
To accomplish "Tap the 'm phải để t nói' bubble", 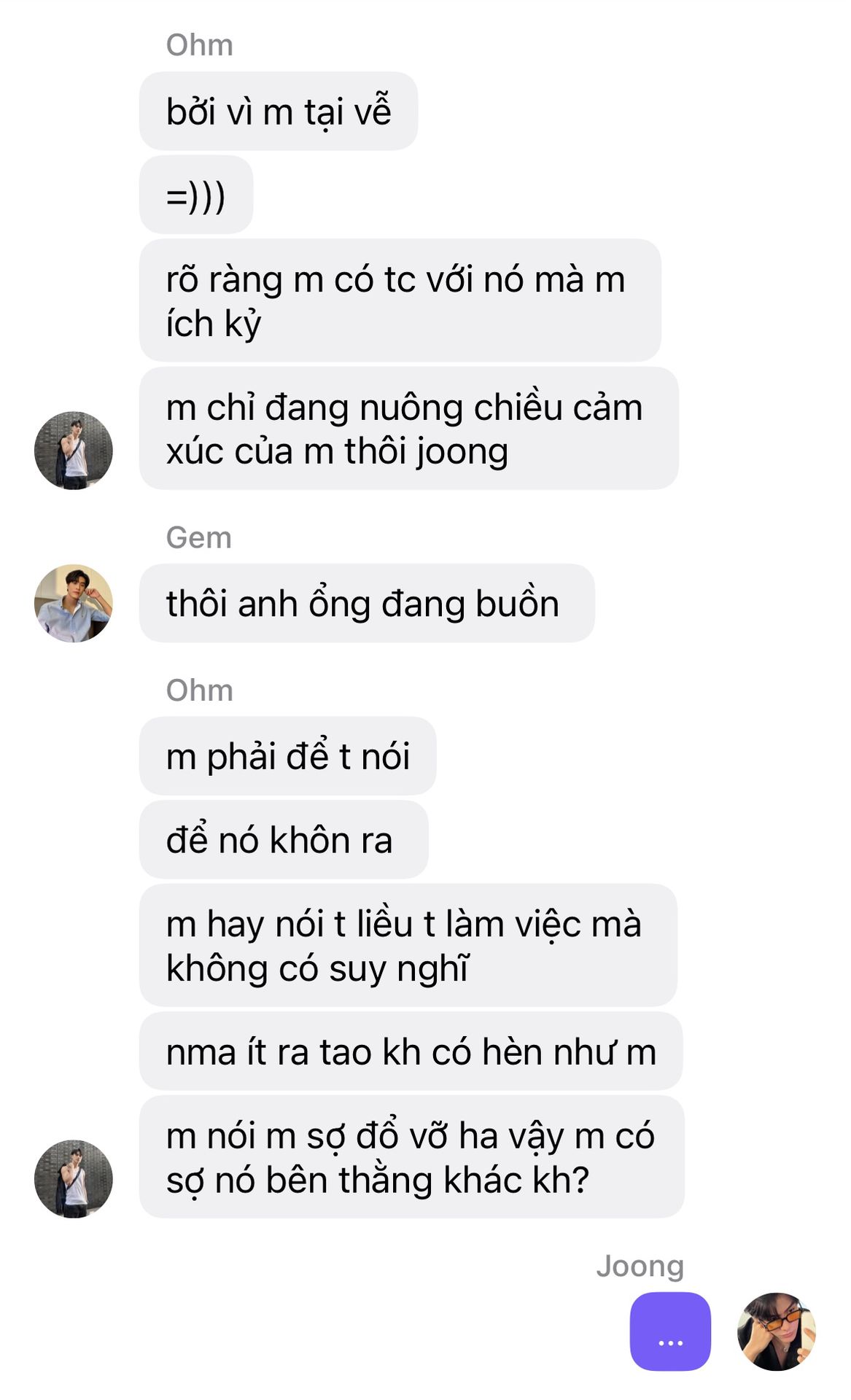I will pyautogui.click(x=288, y=755).
